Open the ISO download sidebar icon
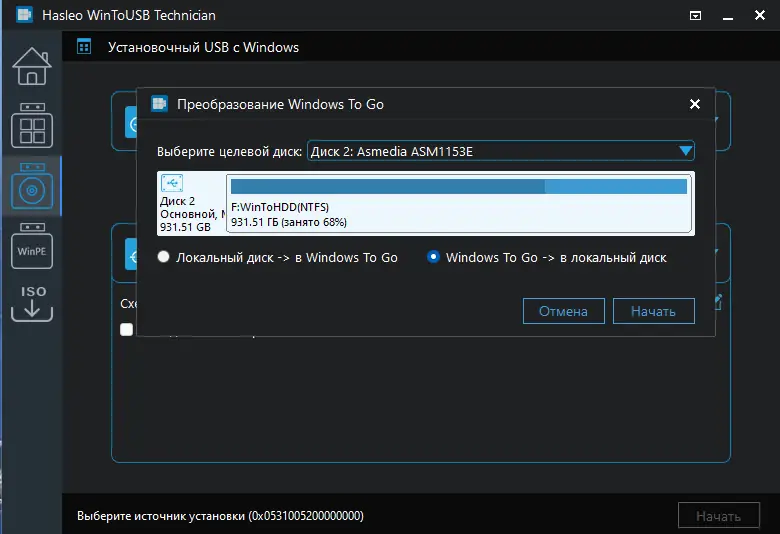The height and width of the screenshot is (534, 780). pyautogui.click(x=32, y=303)
